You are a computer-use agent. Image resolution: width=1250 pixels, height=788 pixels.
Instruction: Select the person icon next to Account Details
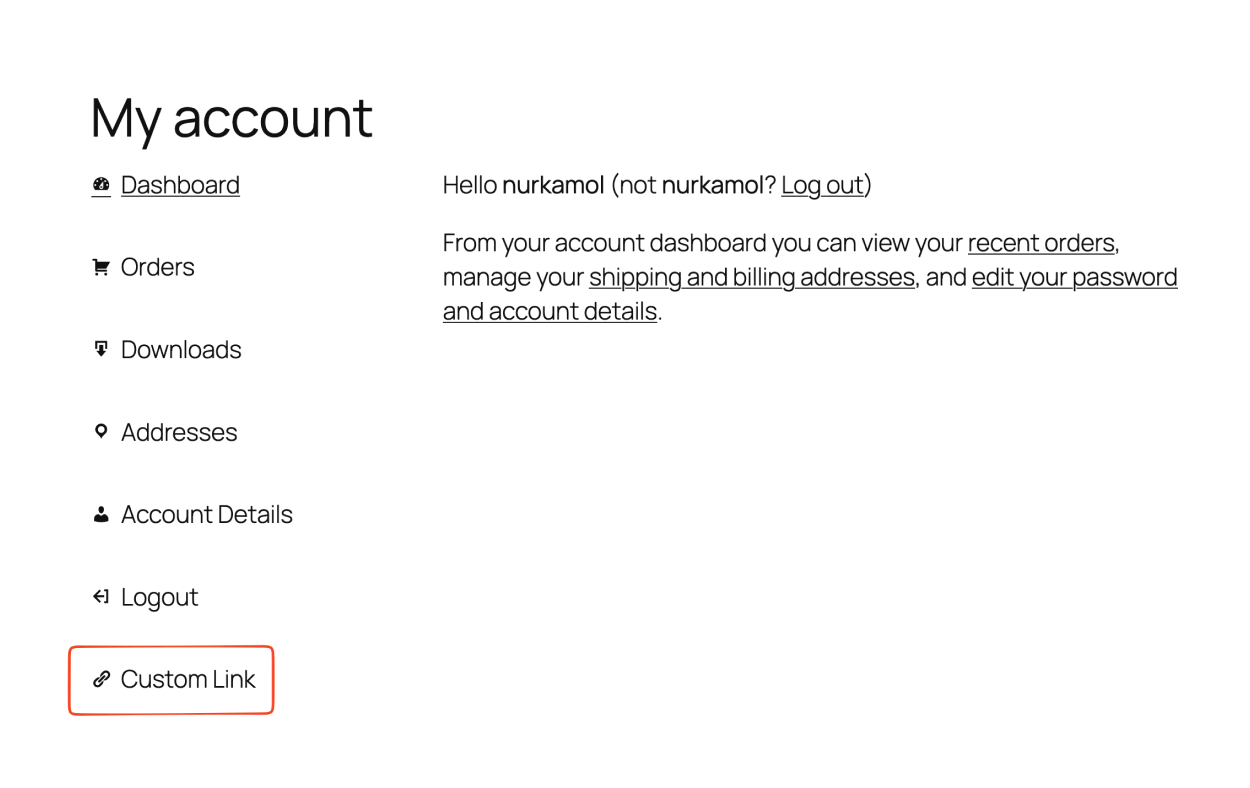(x=100, y=514)
